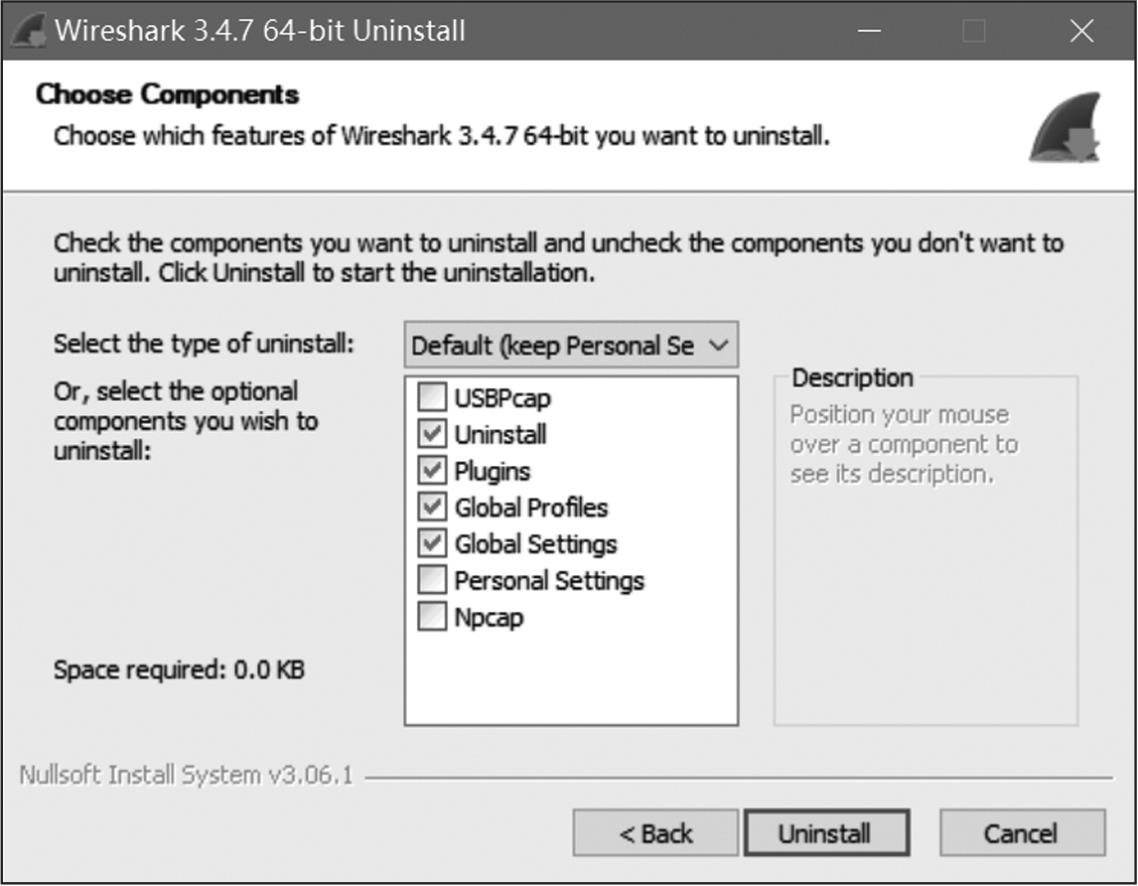Go back with the Back button

tap(655, 833)
